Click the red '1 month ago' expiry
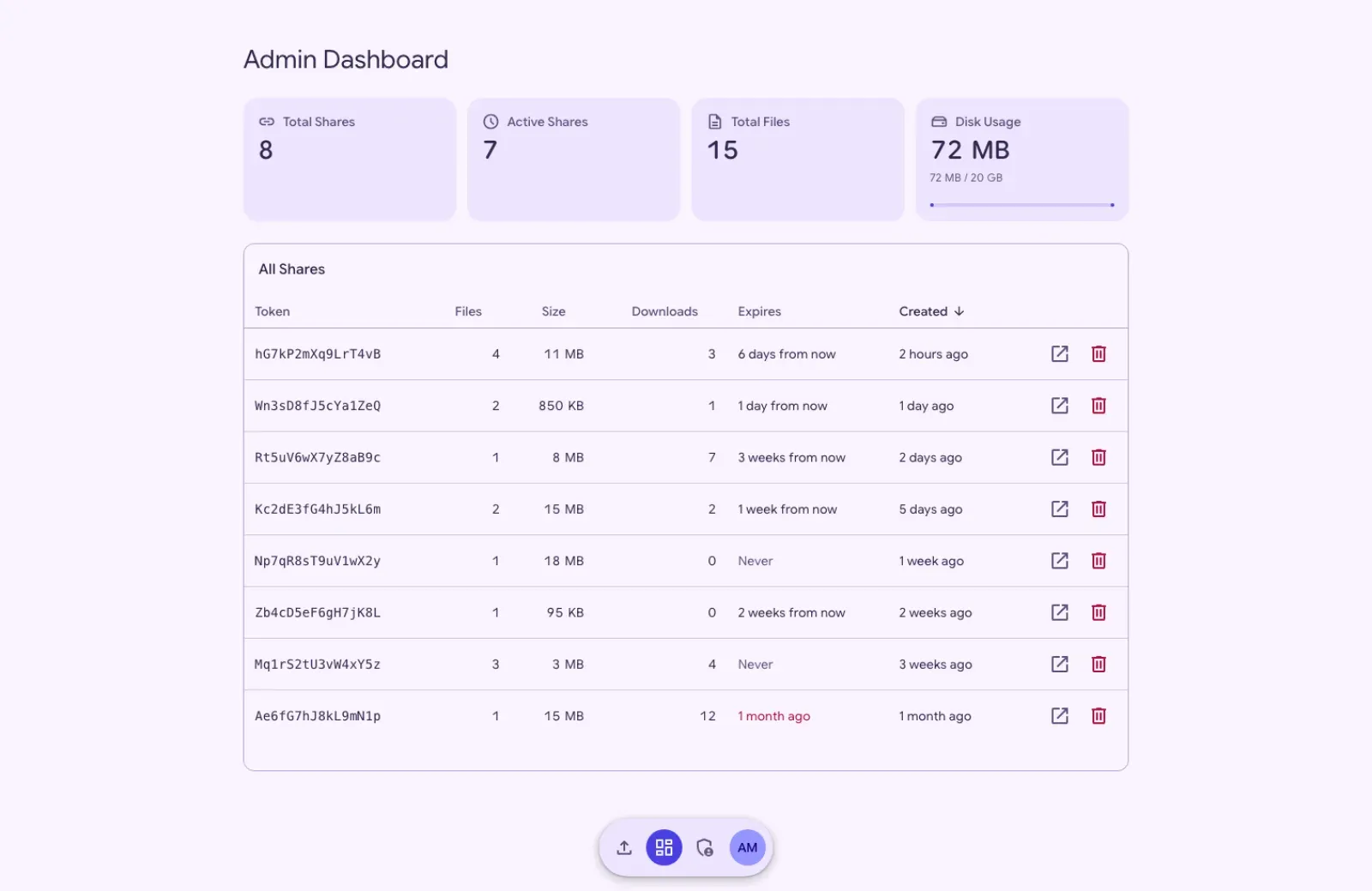 [774, 716]
